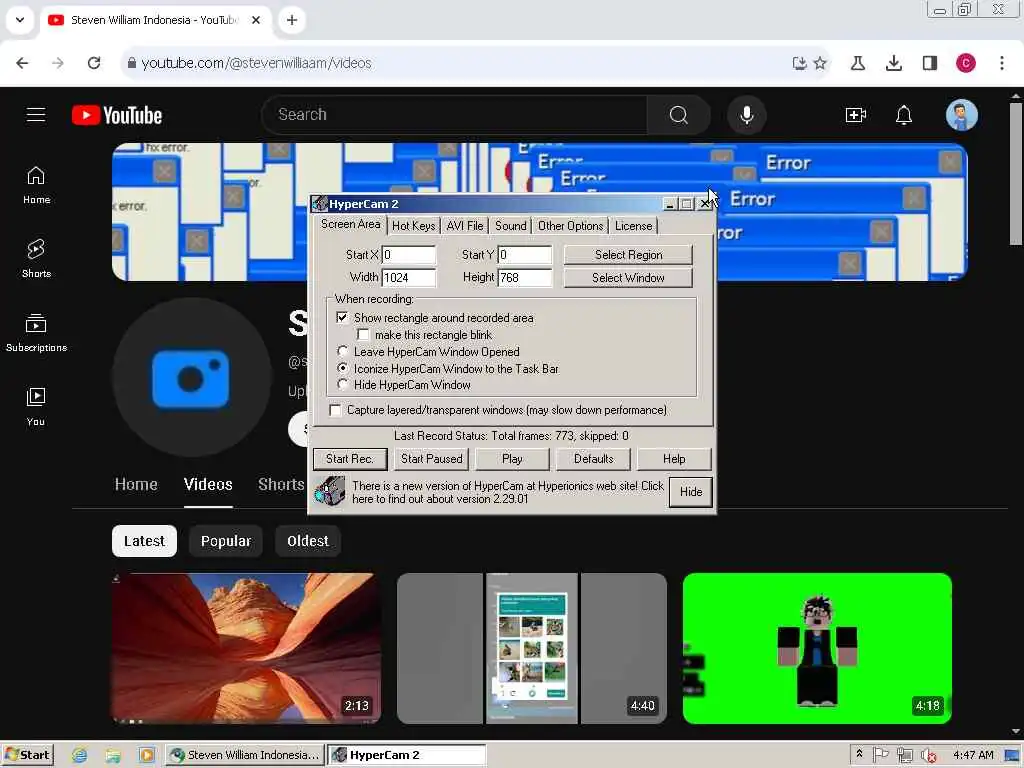This screenshot has height=768, width=1024.
Task: Click the search magnifier button
Action: [679, 115]
